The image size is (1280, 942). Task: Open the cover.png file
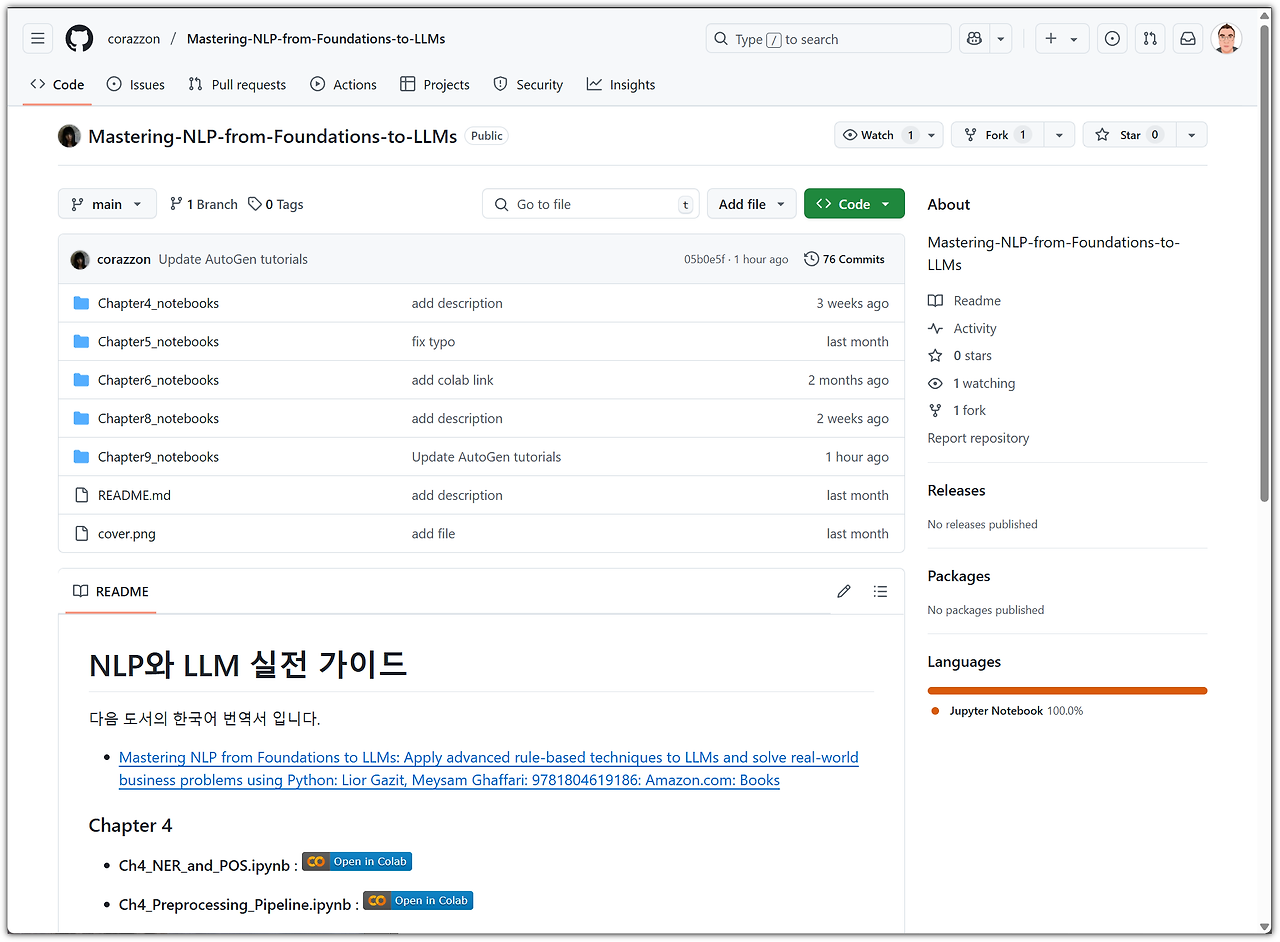(x=127, y=534)
